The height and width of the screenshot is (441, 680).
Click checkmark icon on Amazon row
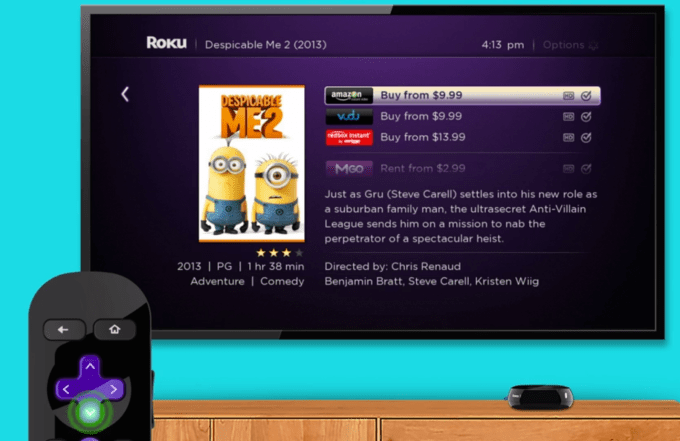586,95
